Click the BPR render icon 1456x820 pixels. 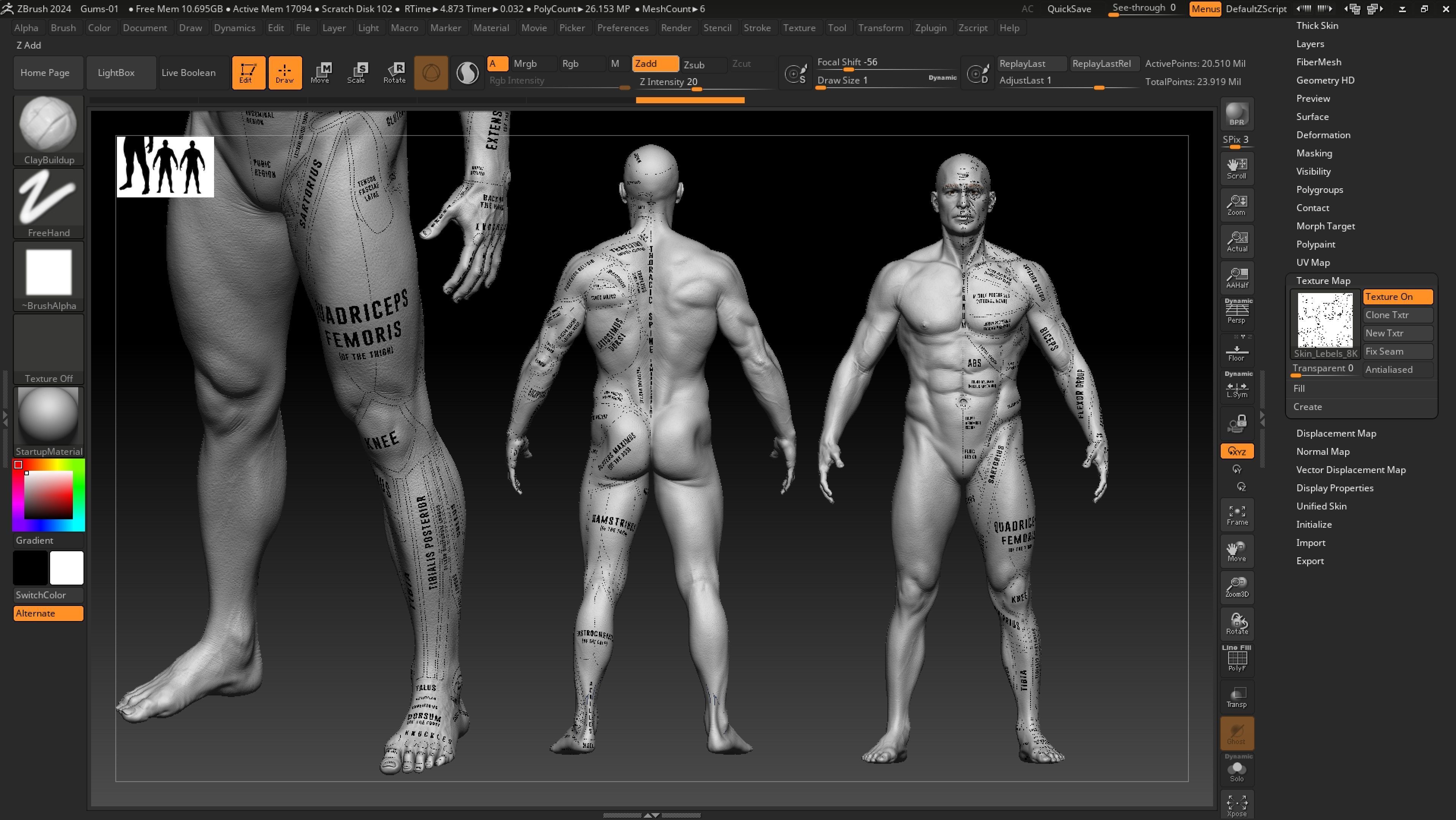pyautogui.click(x=1237, y=114)
